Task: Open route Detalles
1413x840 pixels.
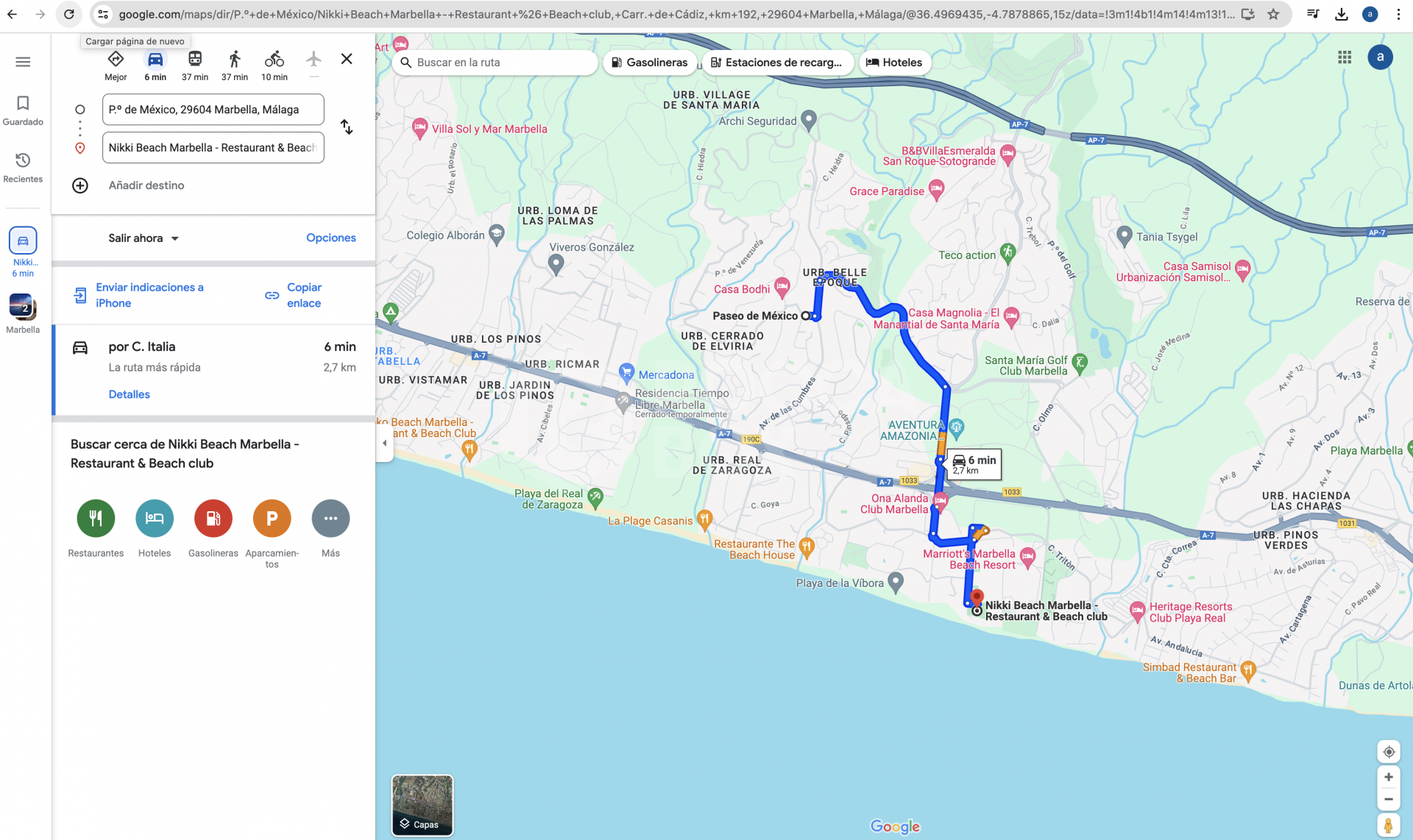Action: pyautogui.click(x=130, y=394)
